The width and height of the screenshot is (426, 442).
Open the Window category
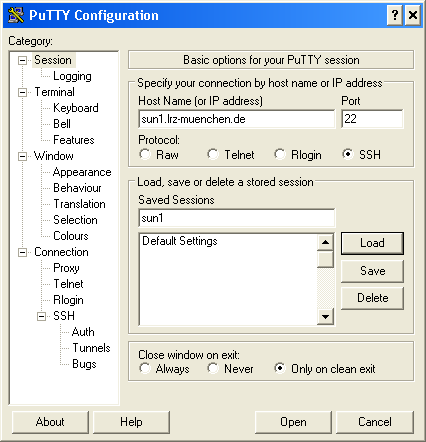pyautogui.click(x=54, y=156)
